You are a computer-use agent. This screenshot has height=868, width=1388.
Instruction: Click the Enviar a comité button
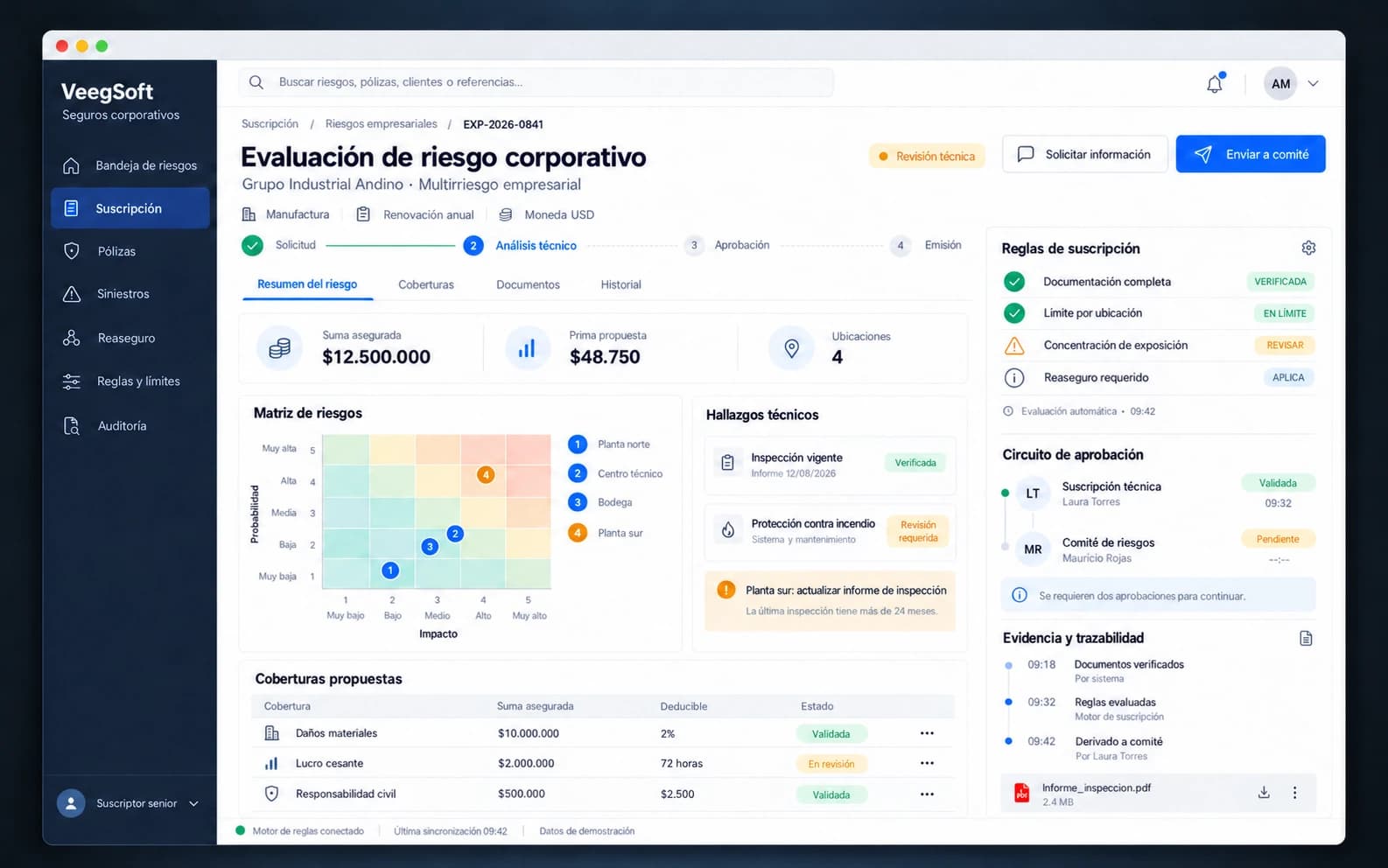[1251, 154]
